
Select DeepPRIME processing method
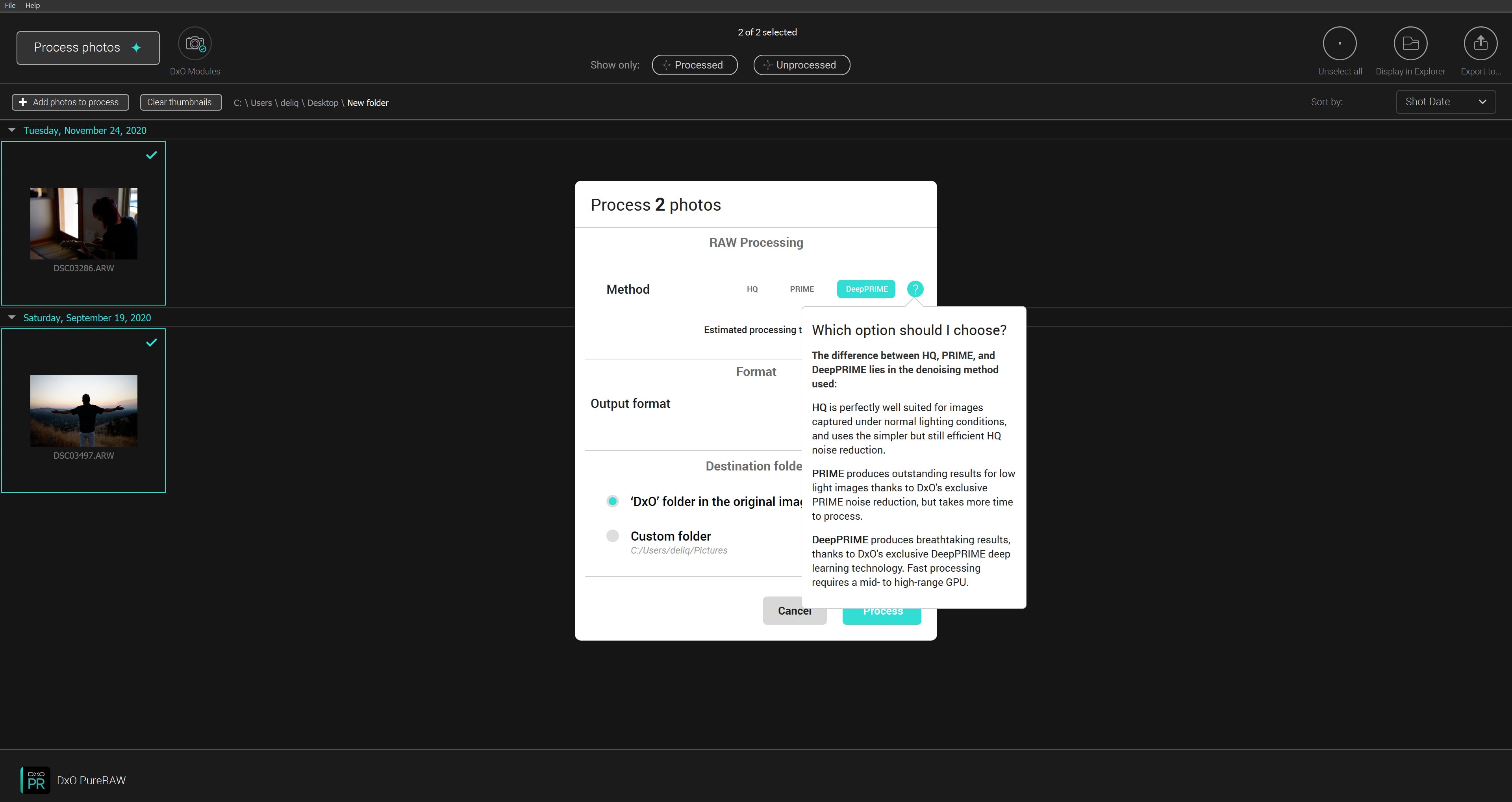pyautogui.click(x=866, y=289)
